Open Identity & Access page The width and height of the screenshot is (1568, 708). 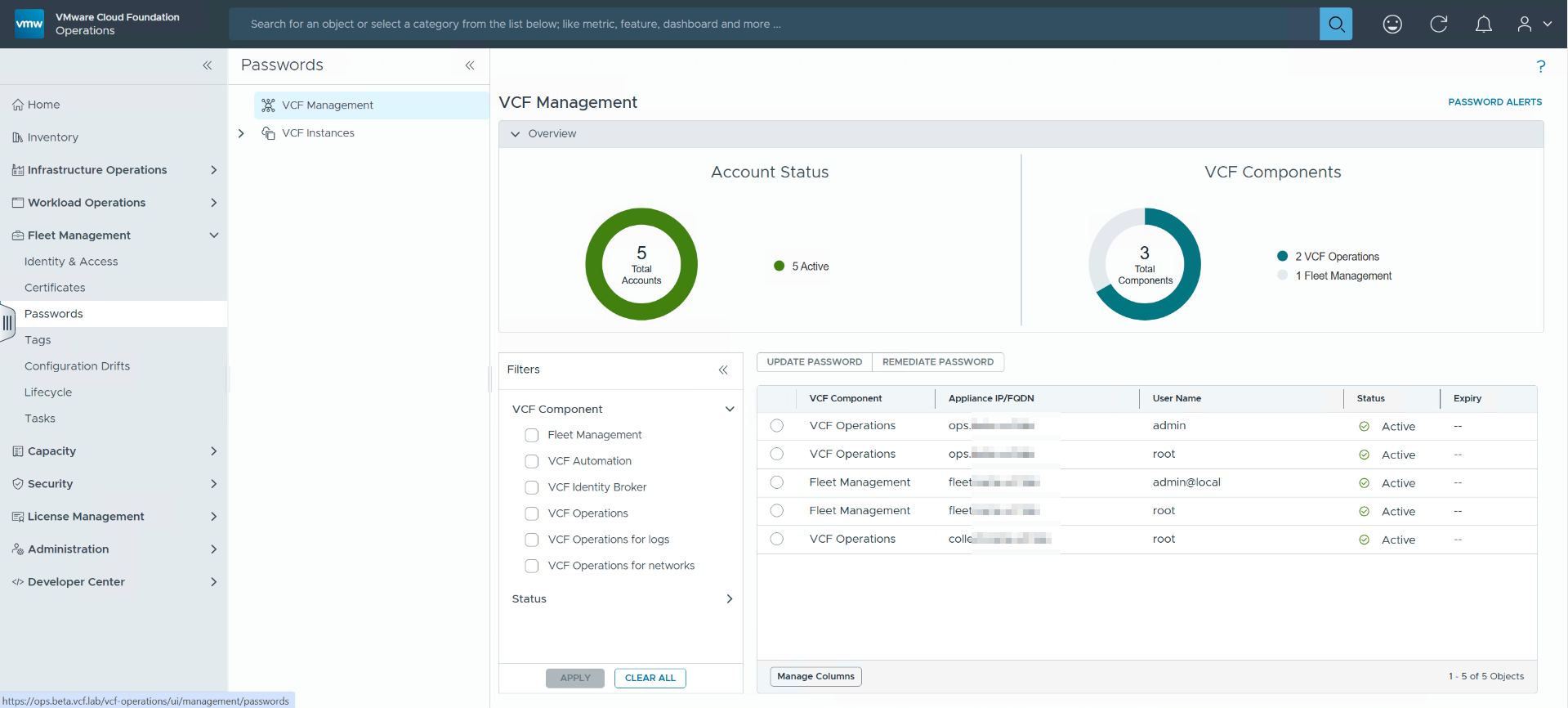click(71, 262)
